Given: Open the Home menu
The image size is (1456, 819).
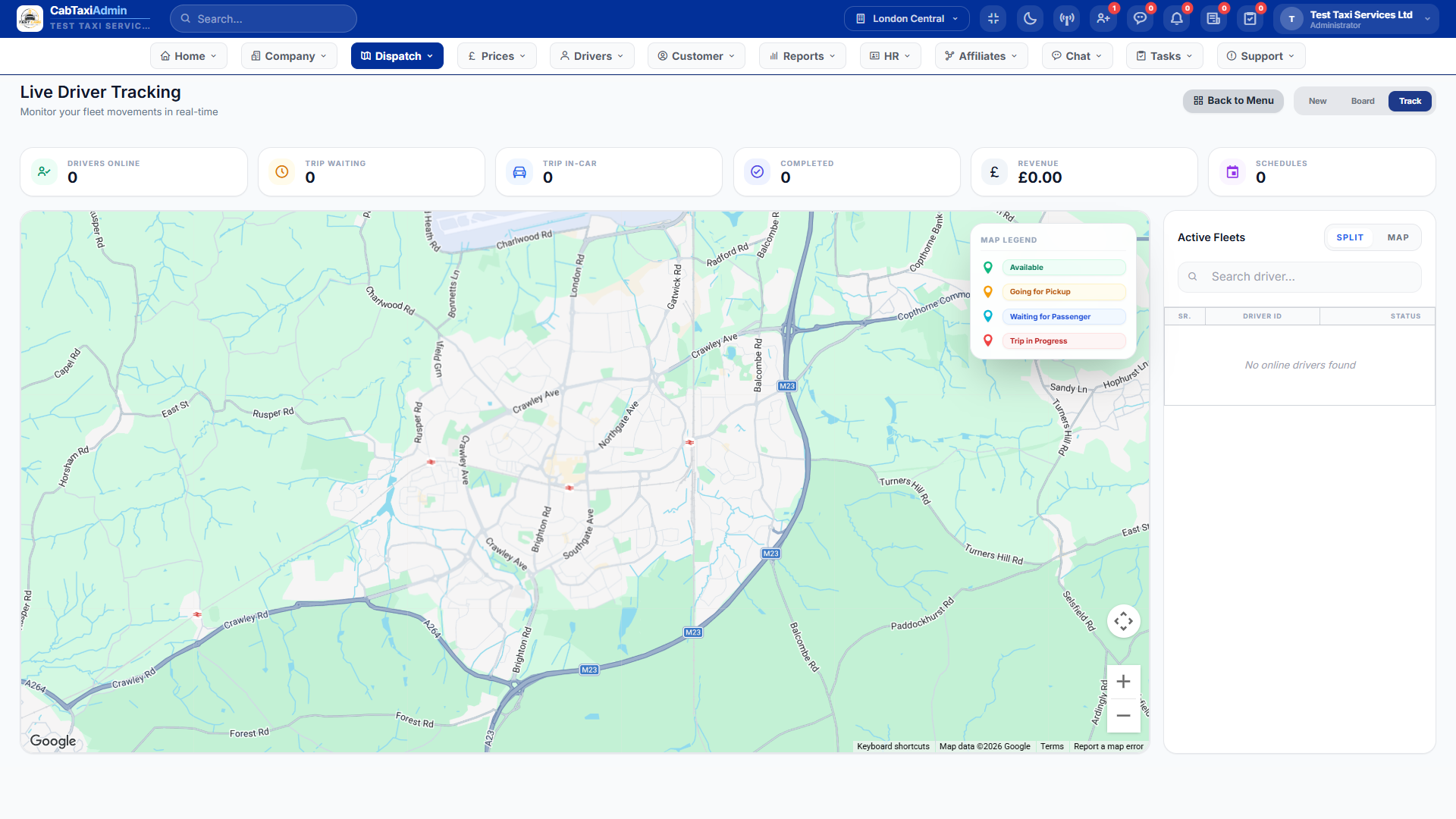Looking at the screenshot, I should [189, 56].
